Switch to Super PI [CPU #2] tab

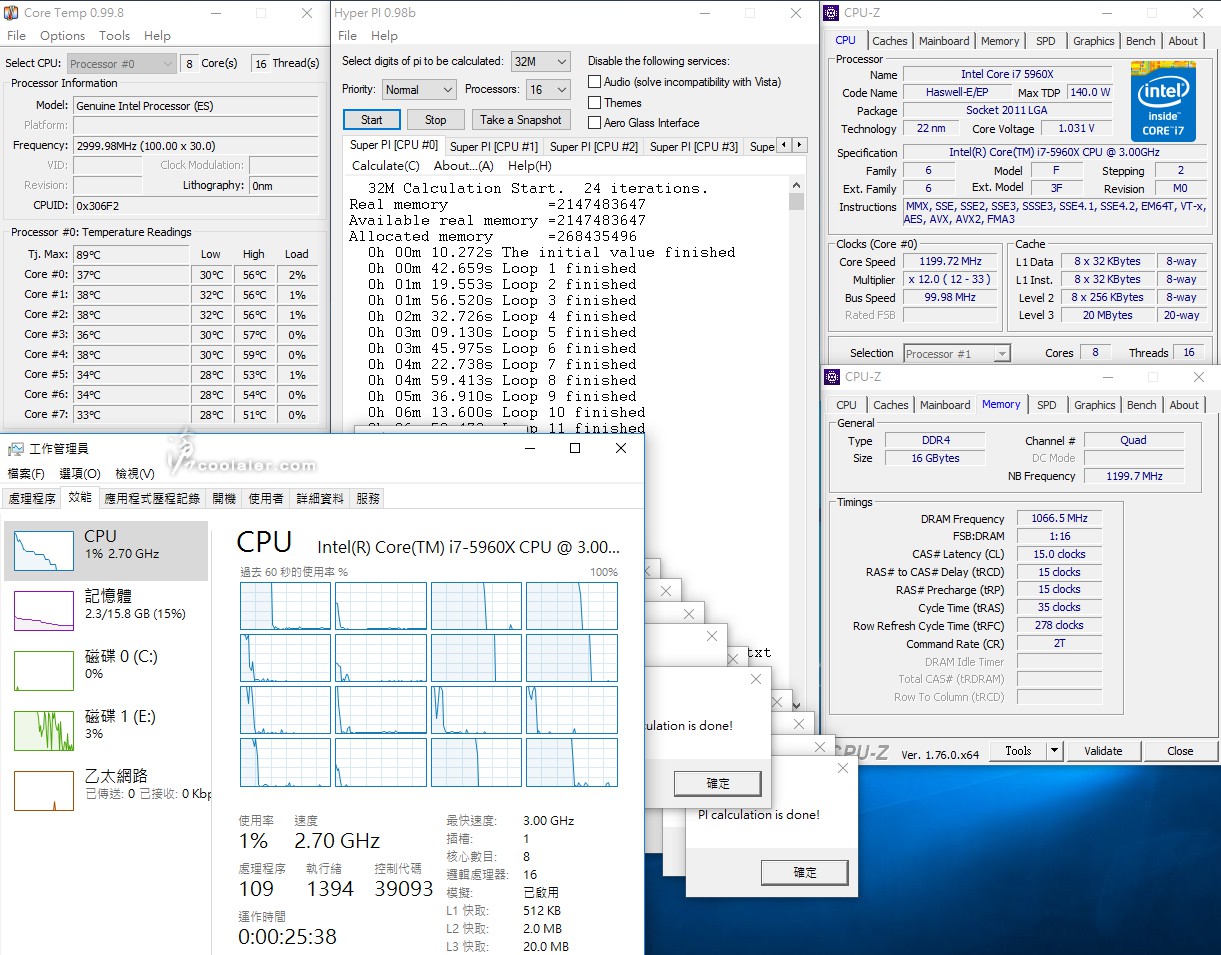coord(594,146)
